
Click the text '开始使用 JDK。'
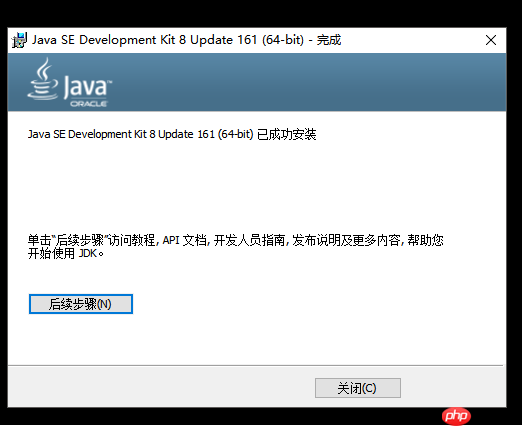[66, 254]
